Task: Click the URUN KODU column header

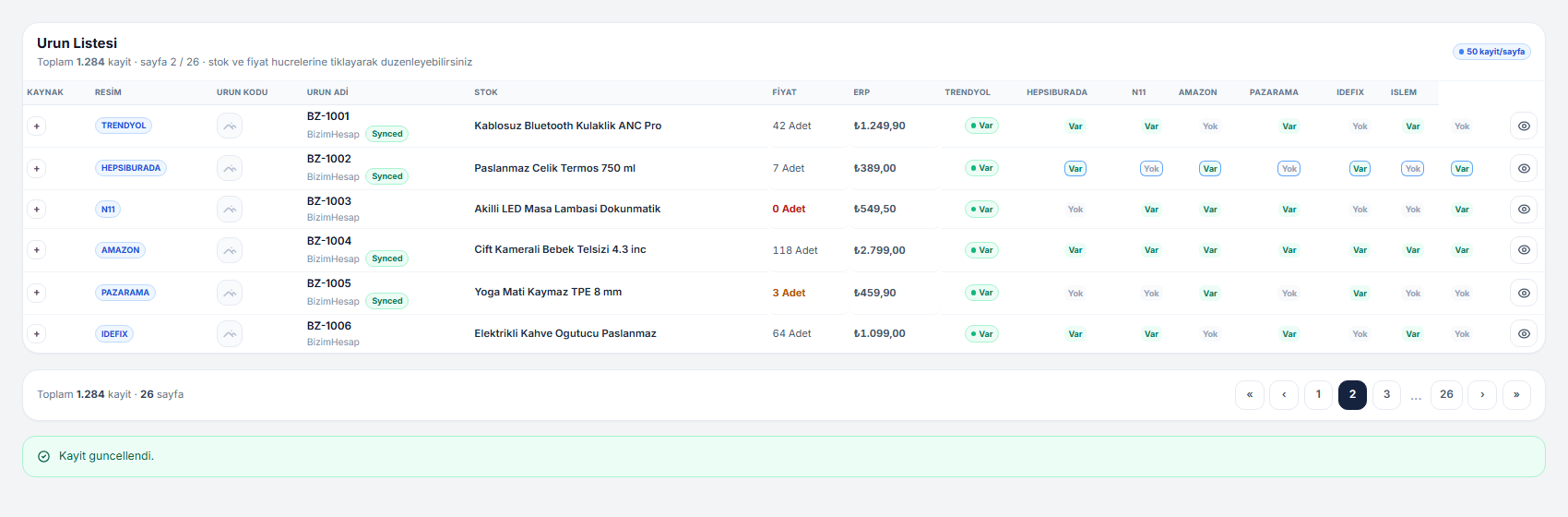Action: point(242,92)
